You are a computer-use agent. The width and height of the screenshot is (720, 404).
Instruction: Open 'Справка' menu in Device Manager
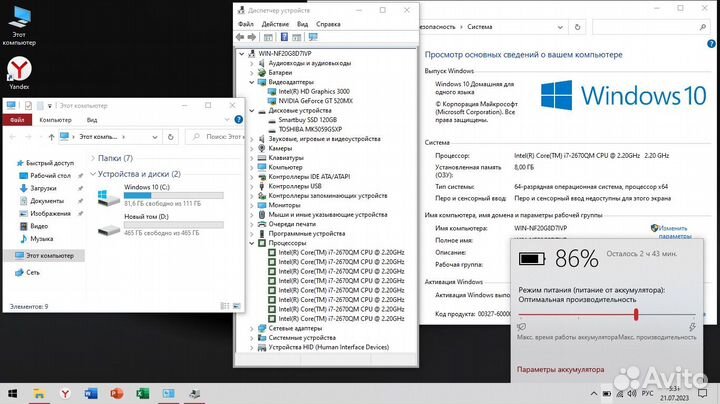(x=328, y=24)
